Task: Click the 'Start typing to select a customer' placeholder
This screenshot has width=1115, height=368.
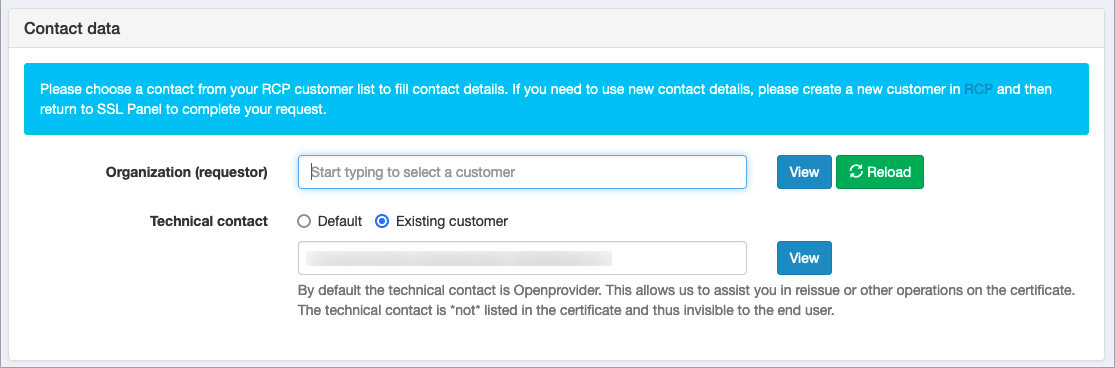Action: (413, 172)
